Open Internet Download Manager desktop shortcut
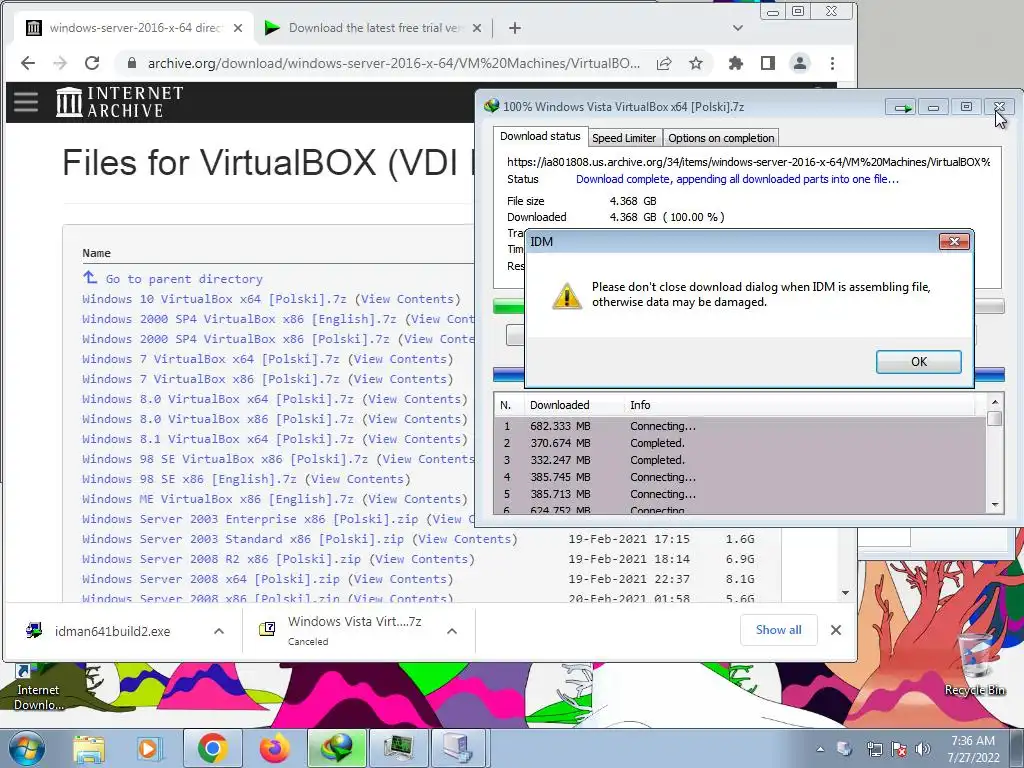 (38, 688)
